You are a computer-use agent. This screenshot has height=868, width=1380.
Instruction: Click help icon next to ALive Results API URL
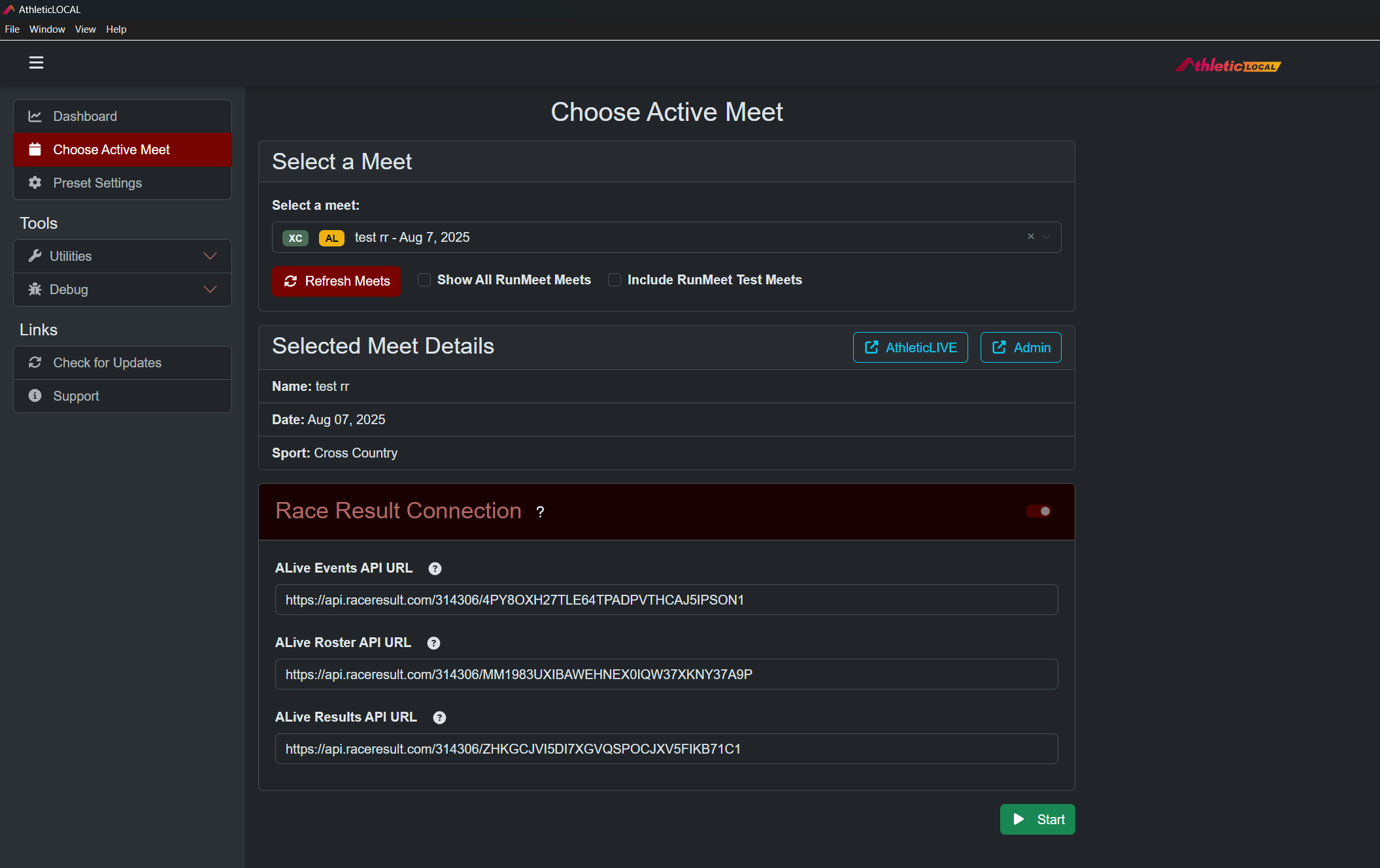pyautogui.click(x=439, y=718)
